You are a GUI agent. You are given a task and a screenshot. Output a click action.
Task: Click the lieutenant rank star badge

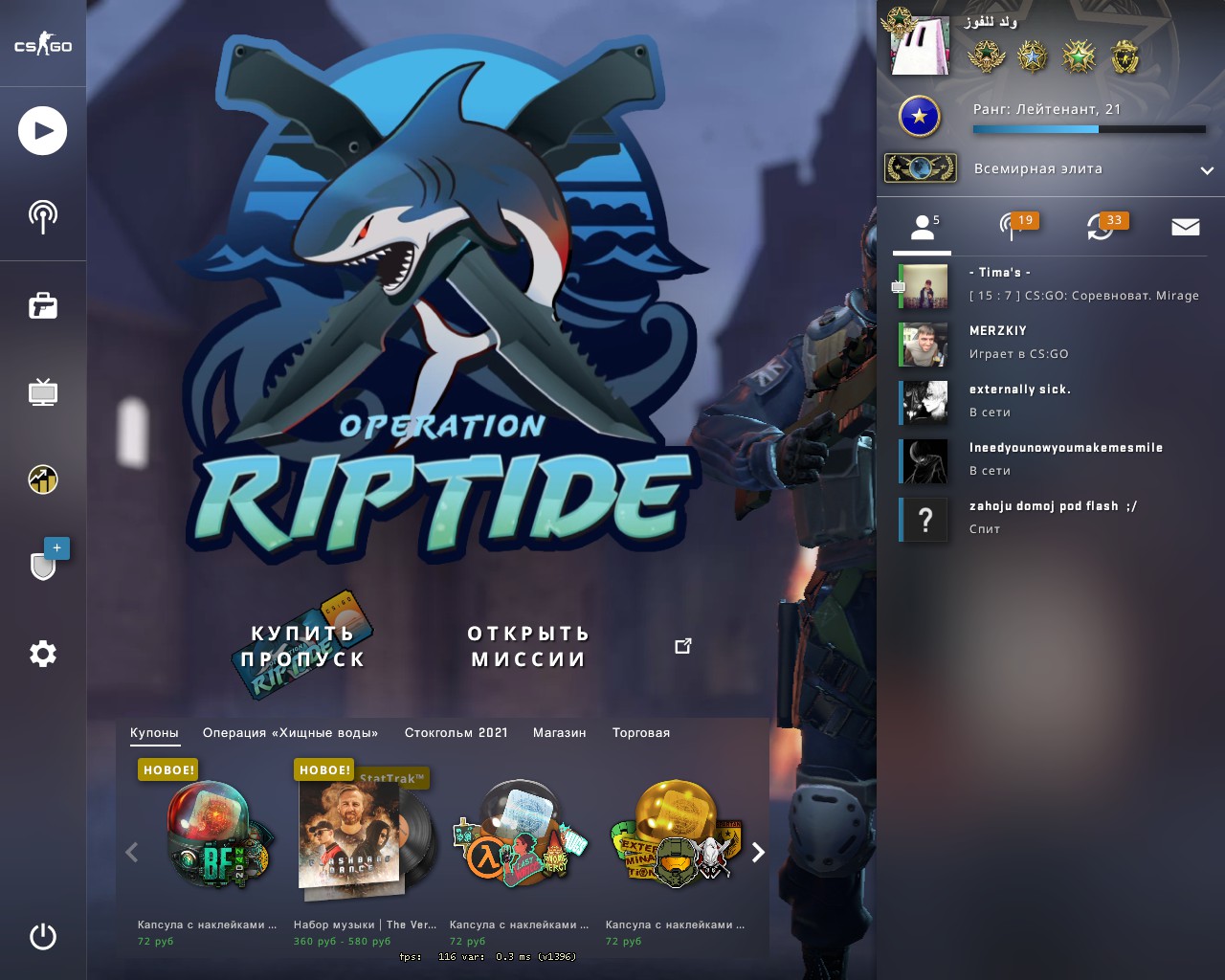[x=920, y=117]
